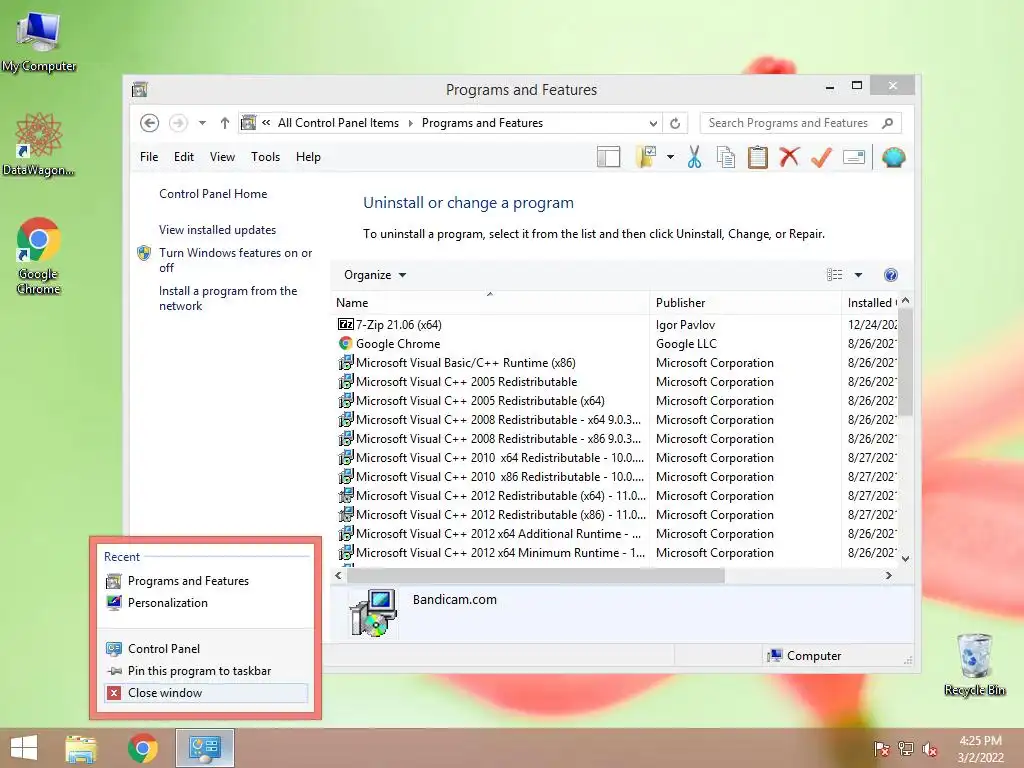Click the red X Delete toolbar icon
The width and height of the screenshot is (1024, 768).
[789, 157]
